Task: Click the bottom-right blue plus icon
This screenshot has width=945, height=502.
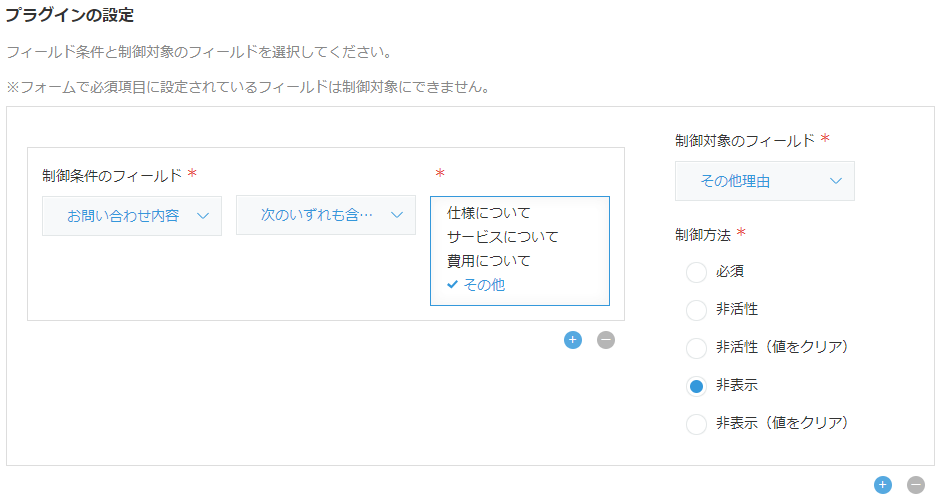Action: point(882,485)
